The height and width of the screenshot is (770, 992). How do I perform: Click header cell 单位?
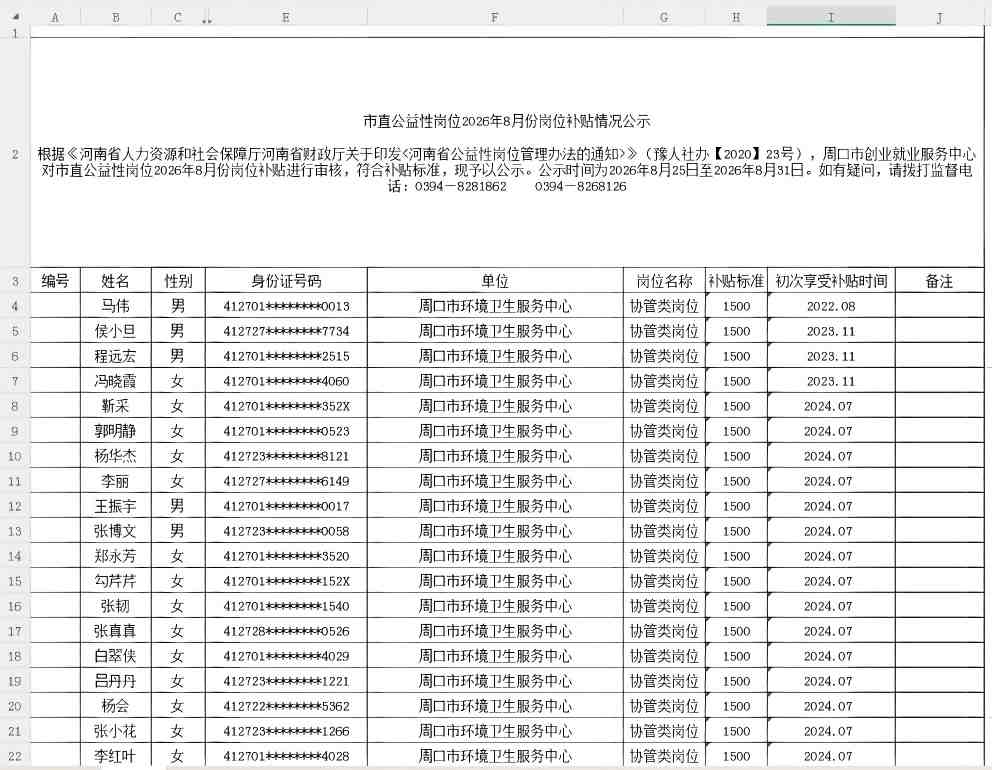pyautogui.click(x=495, y=281)
